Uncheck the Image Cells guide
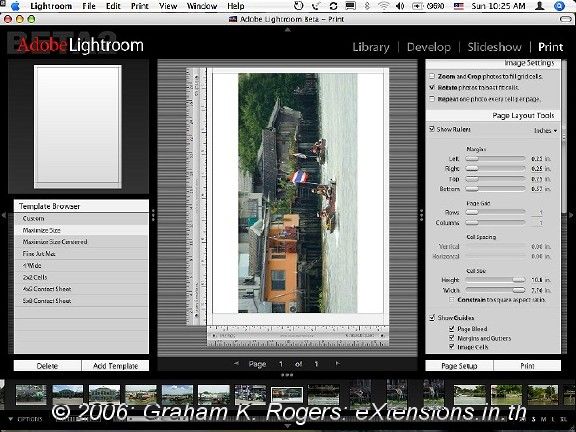 point(452,347)
